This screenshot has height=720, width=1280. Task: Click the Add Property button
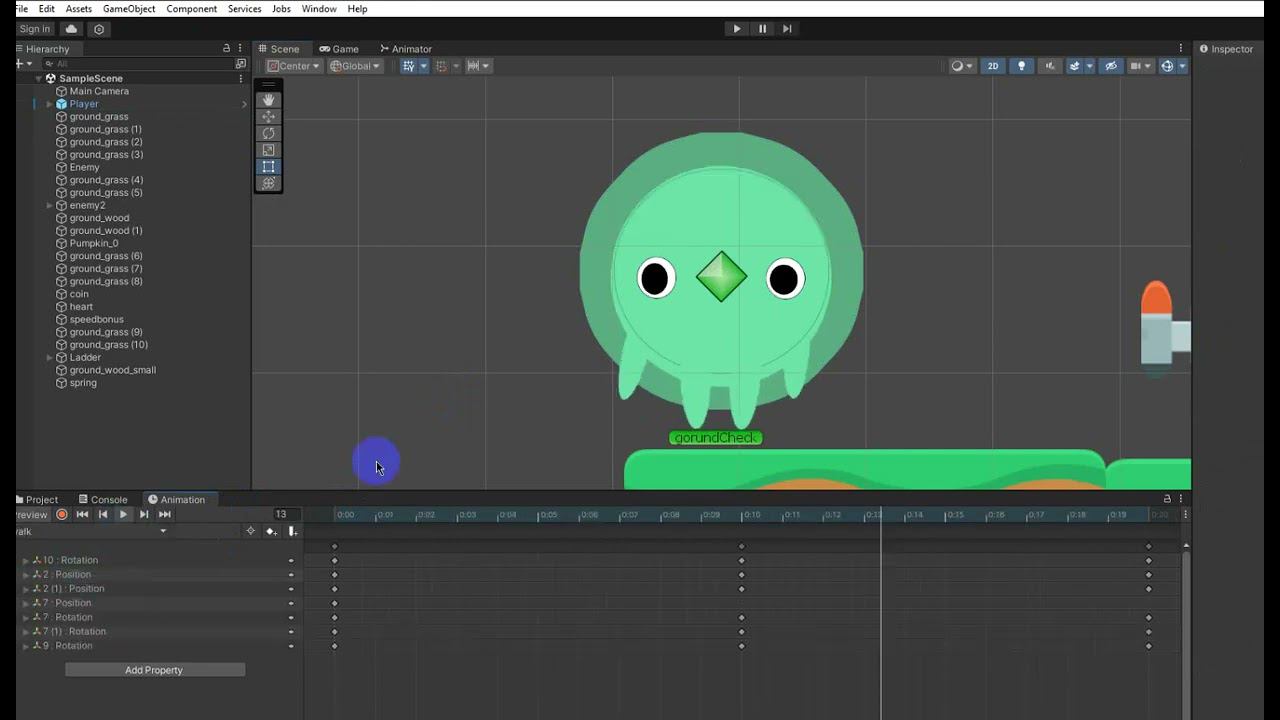coord(154,670)
